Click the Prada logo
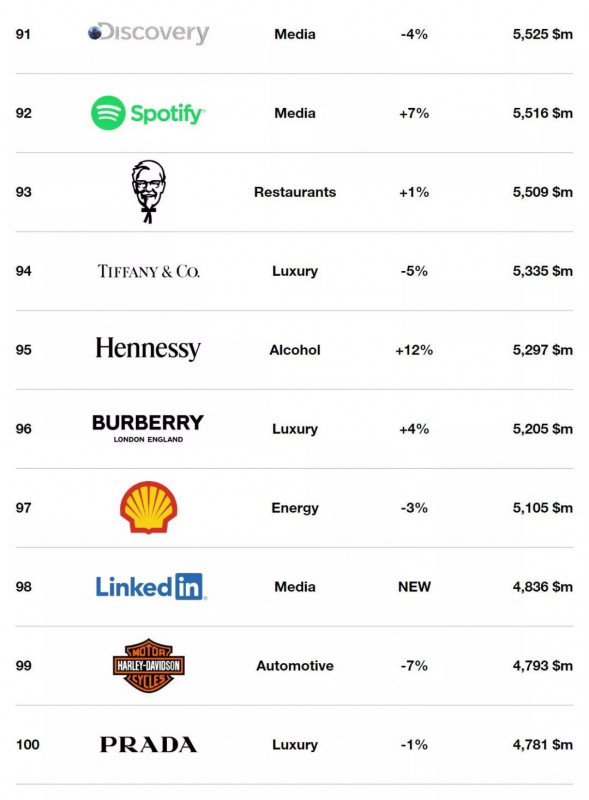Viewport: 589px width, 800px height. pos(149,744)
